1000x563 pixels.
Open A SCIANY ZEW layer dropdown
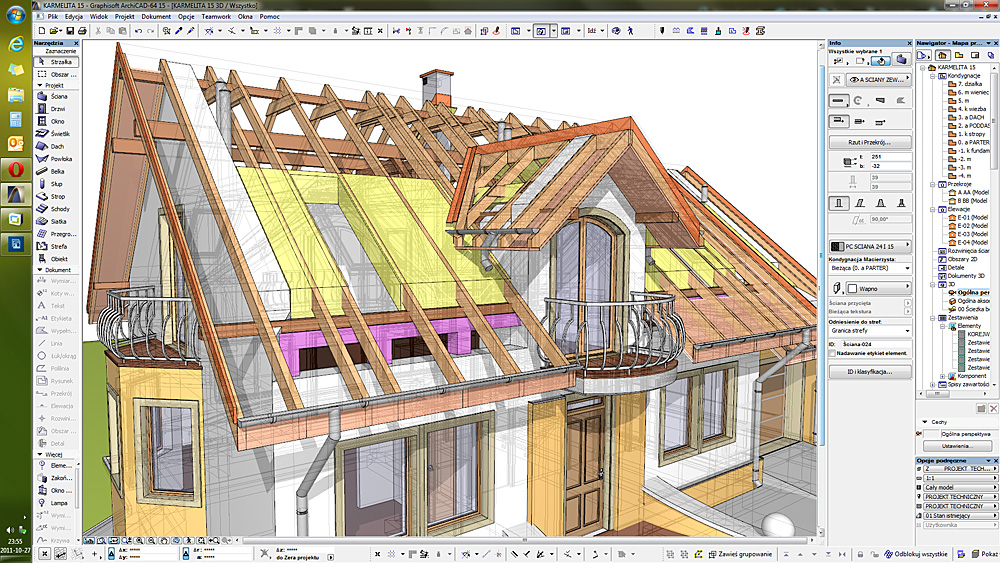click(879, 80)
